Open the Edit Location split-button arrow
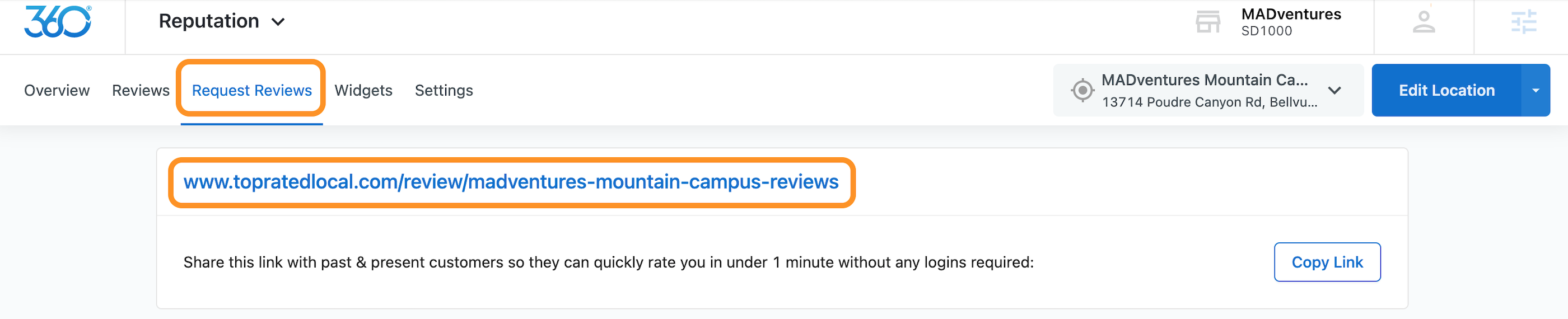Viewport: 1568px width, 319px height. (1535, 90)
